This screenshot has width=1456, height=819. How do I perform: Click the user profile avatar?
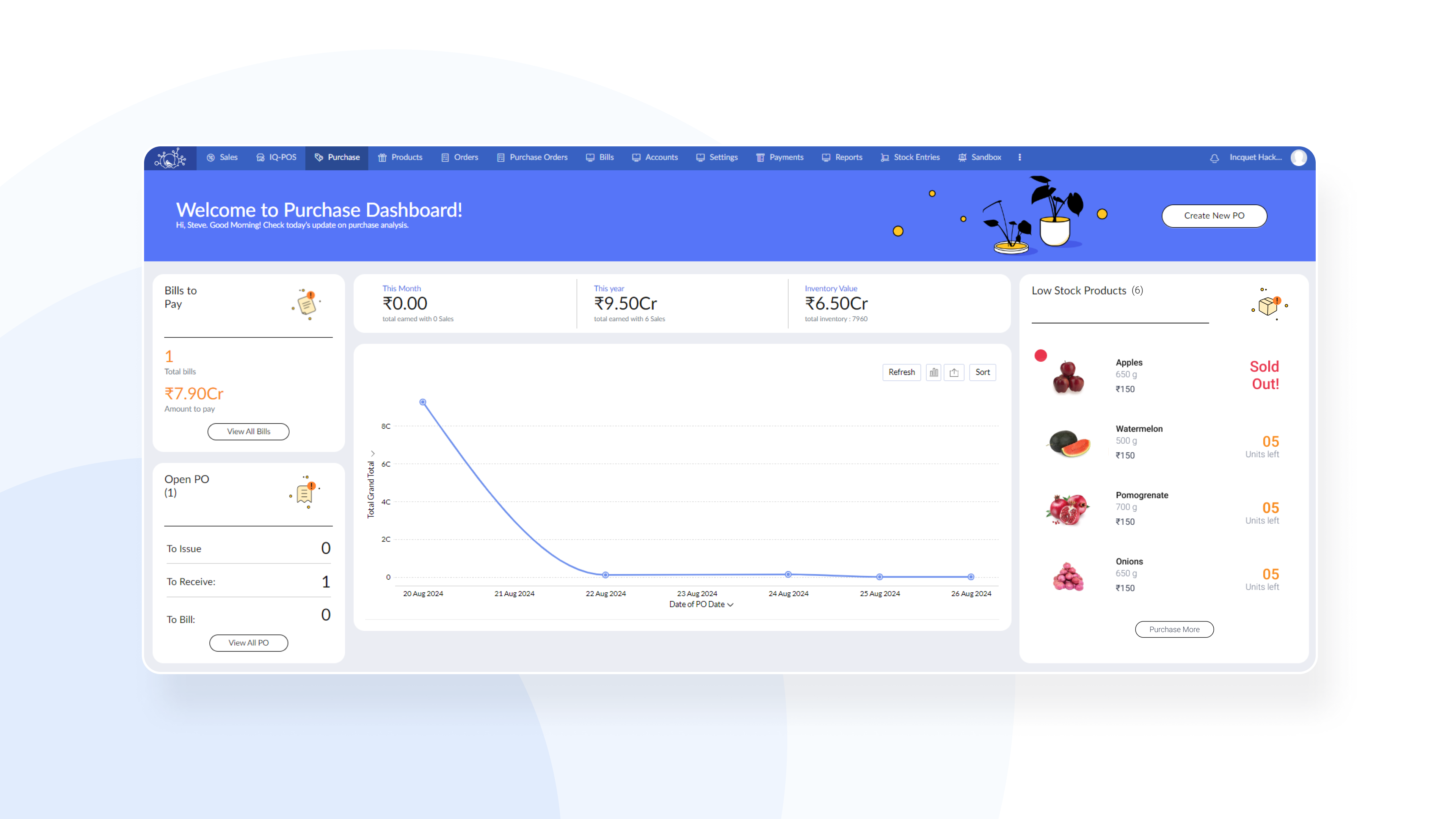(1299, 158)
